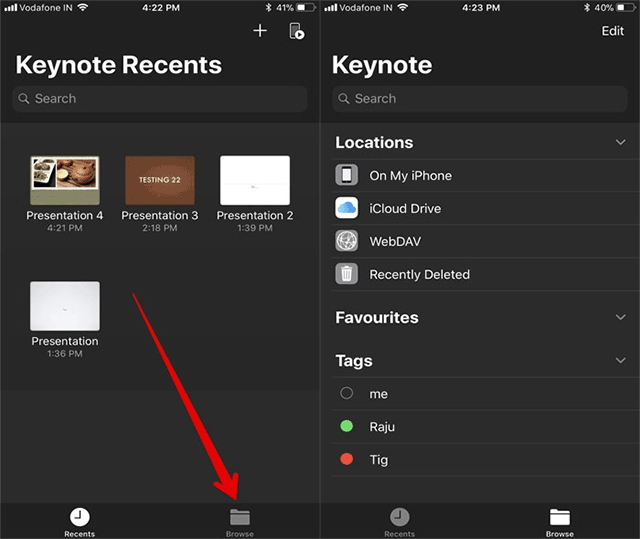The height and width of the screenshot is (539, 640).
Task: Open the 'me' tag label
Action: click(x=378, y=394)
